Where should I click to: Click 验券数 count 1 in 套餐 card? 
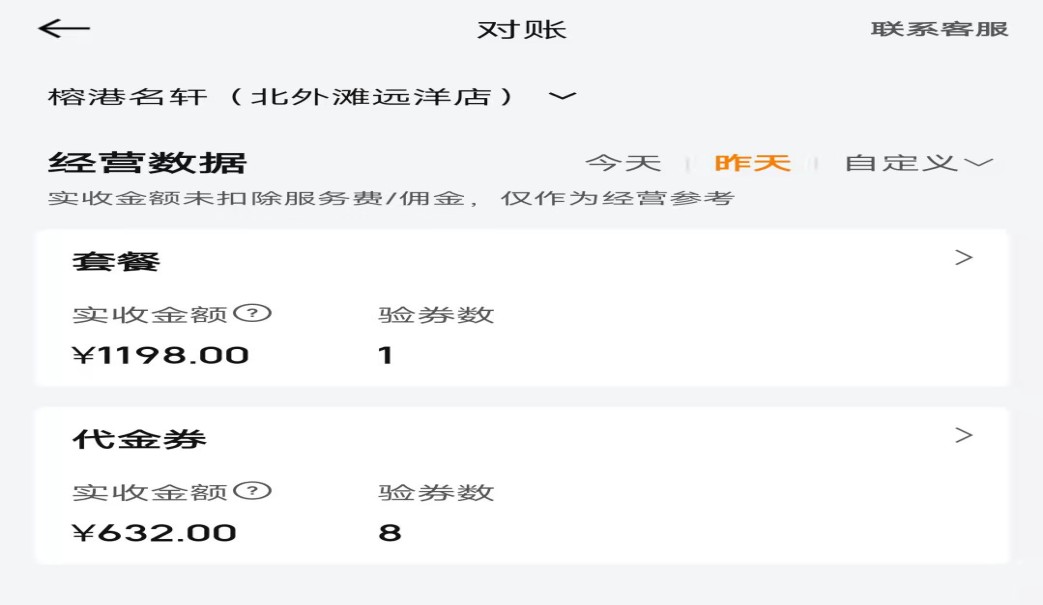click(x=386, y=355)
